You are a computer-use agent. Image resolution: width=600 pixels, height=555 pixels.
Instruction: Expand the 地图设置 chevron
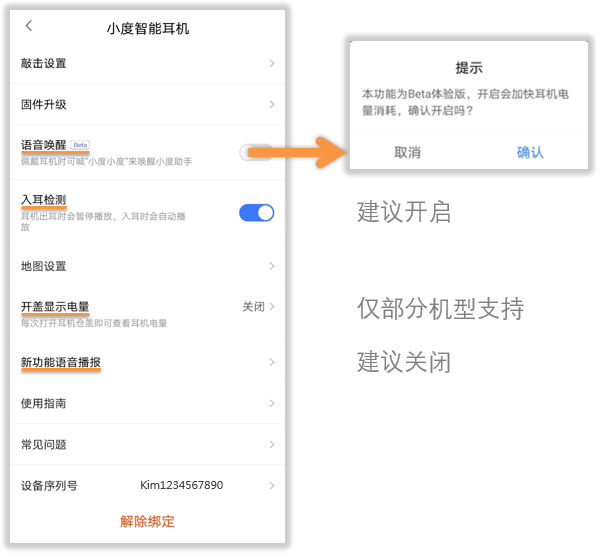272,266
